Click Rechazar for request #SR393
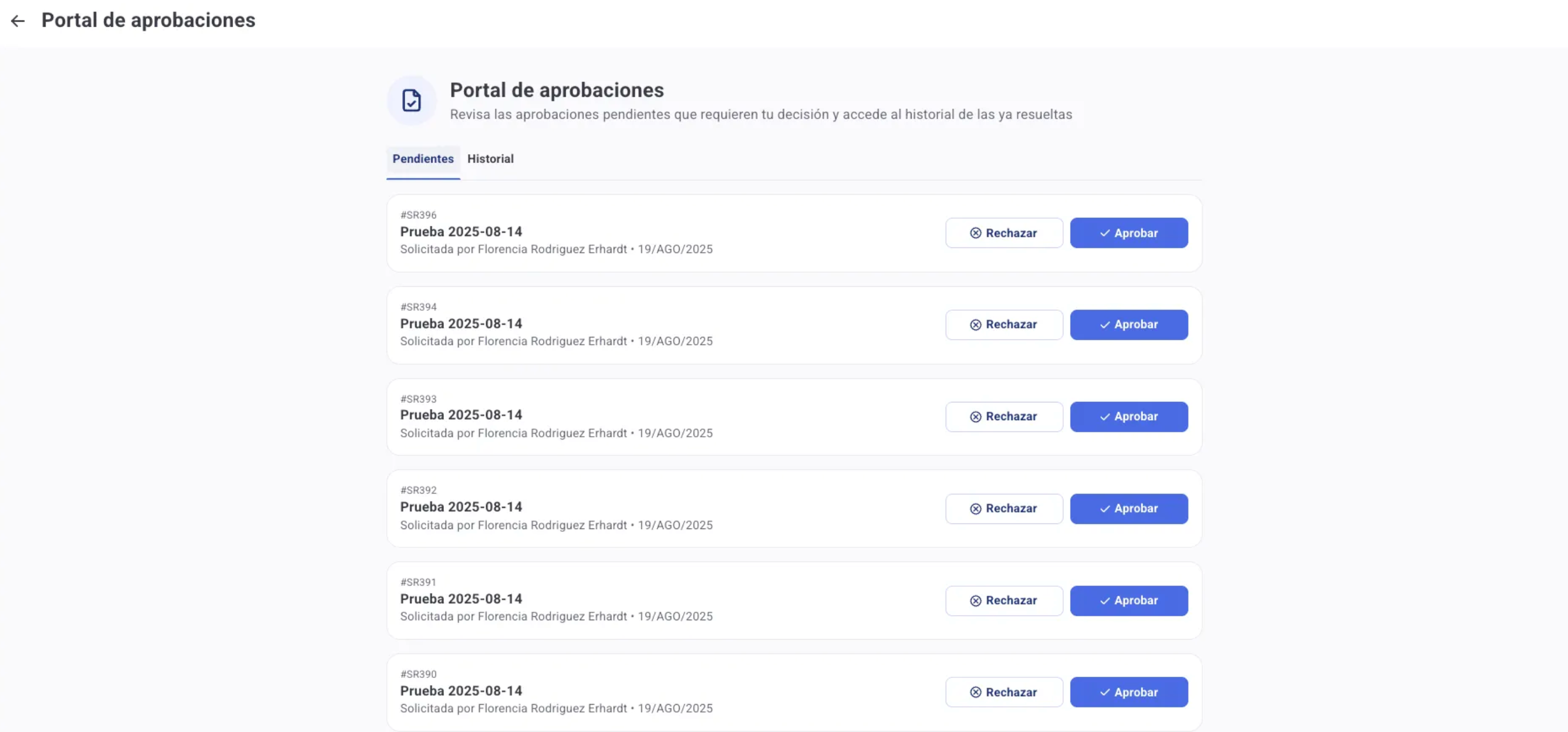Viewport: 1568px width, 732px height. coord(1004,417)
